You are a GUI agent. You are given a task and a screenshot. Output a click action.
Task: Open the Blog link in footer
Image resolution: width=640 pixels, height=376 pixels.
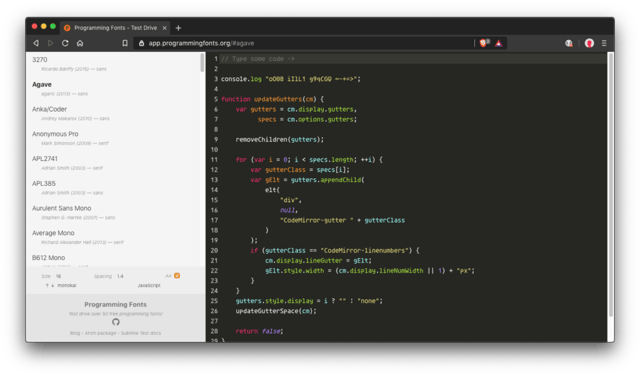click(75, 333)
